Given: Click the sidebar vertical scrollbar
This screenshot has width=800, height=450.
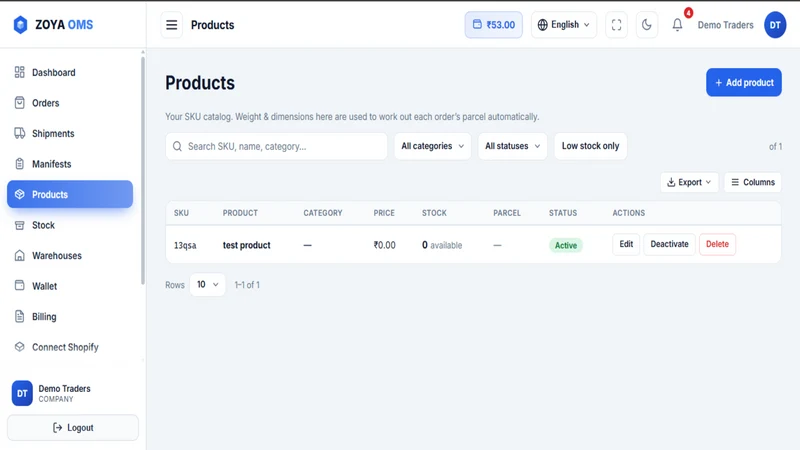Looking at the screenshot, I should 143,171.
